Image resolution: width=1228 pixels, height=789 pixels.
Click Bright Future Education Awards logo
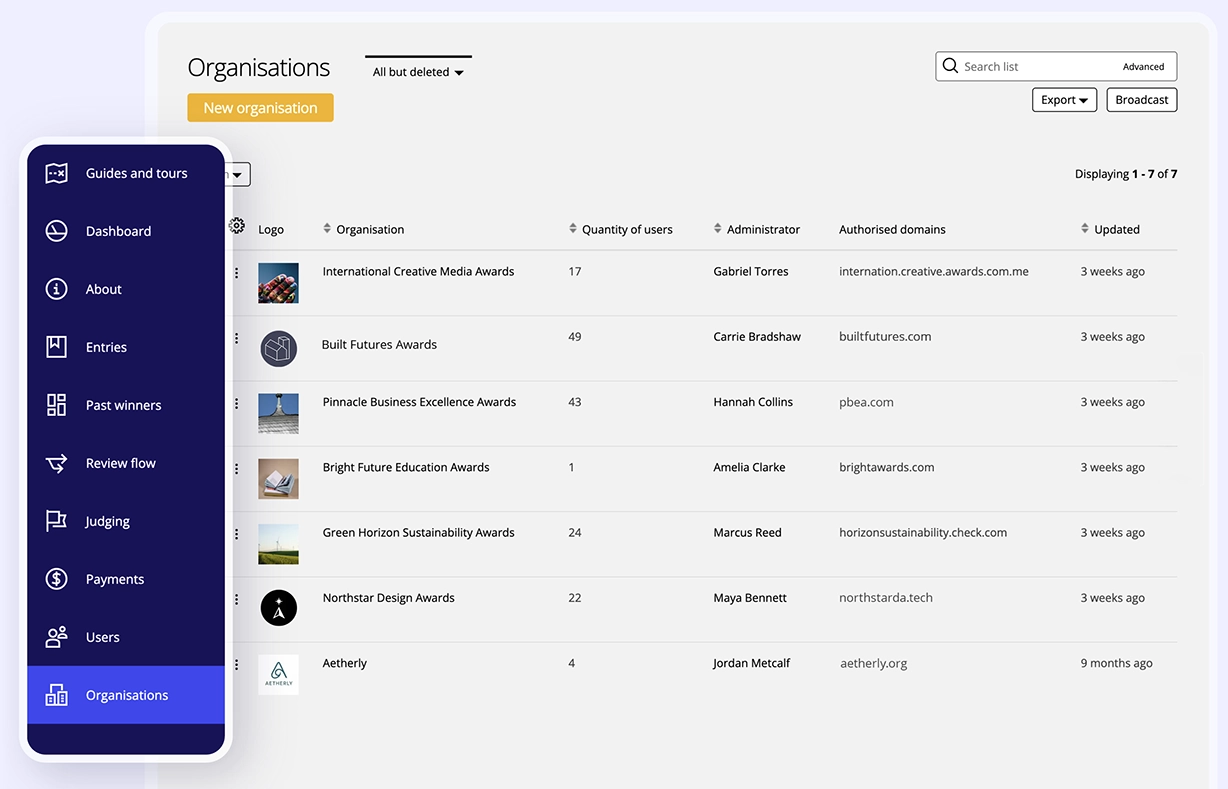pyautogui.click(x=278, y=479)
